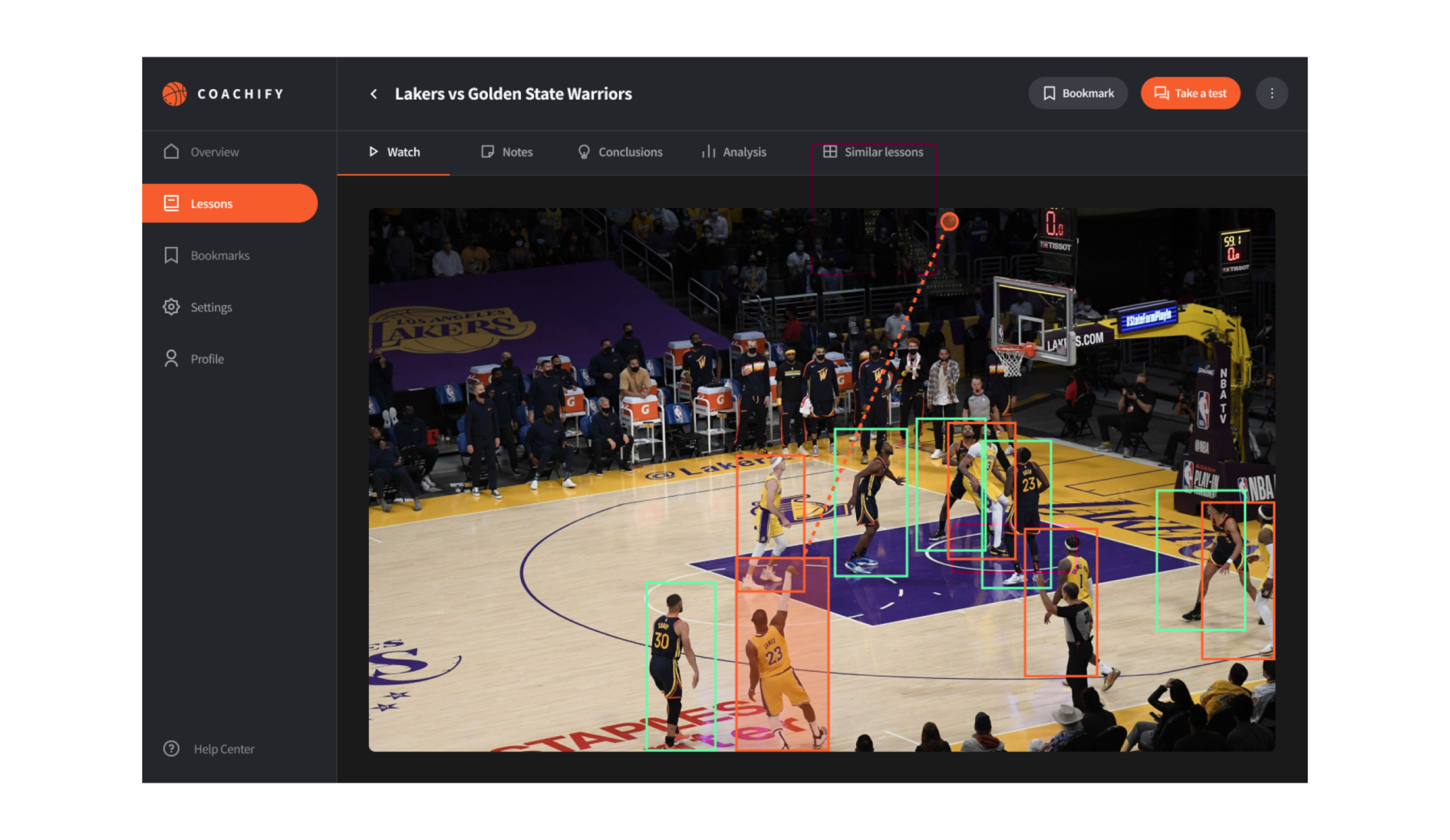Click the Settings gear icon
This screenshot has height=840, width=1450.
171,306
